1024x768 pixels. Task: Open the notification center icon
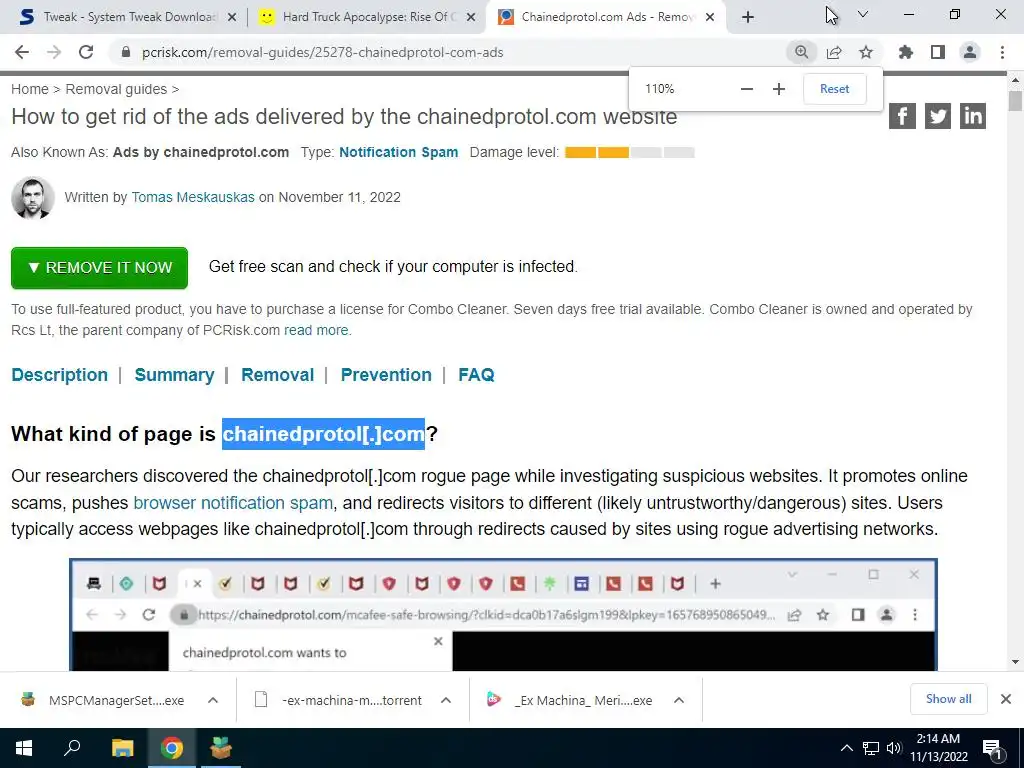992,749
